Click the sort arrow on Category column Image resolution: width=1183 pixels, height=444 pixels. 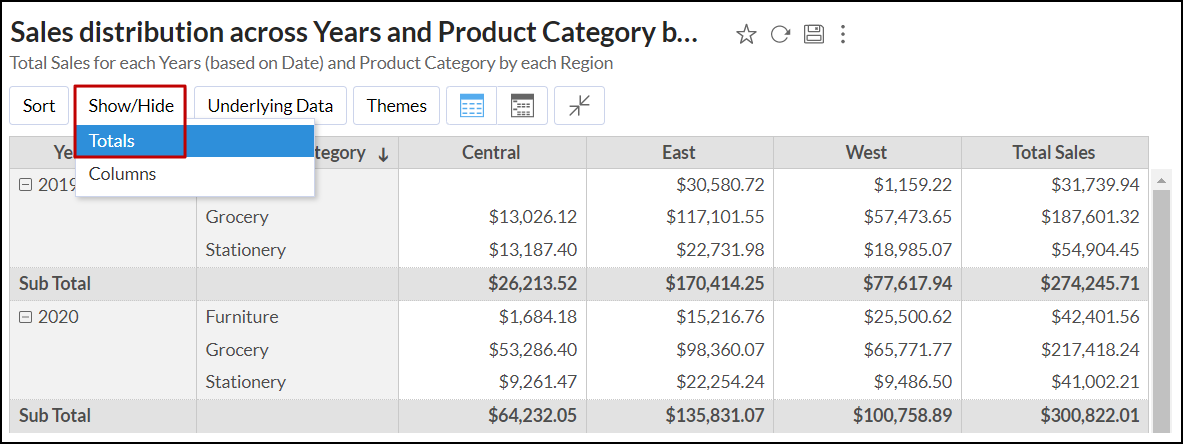point(383,154)
